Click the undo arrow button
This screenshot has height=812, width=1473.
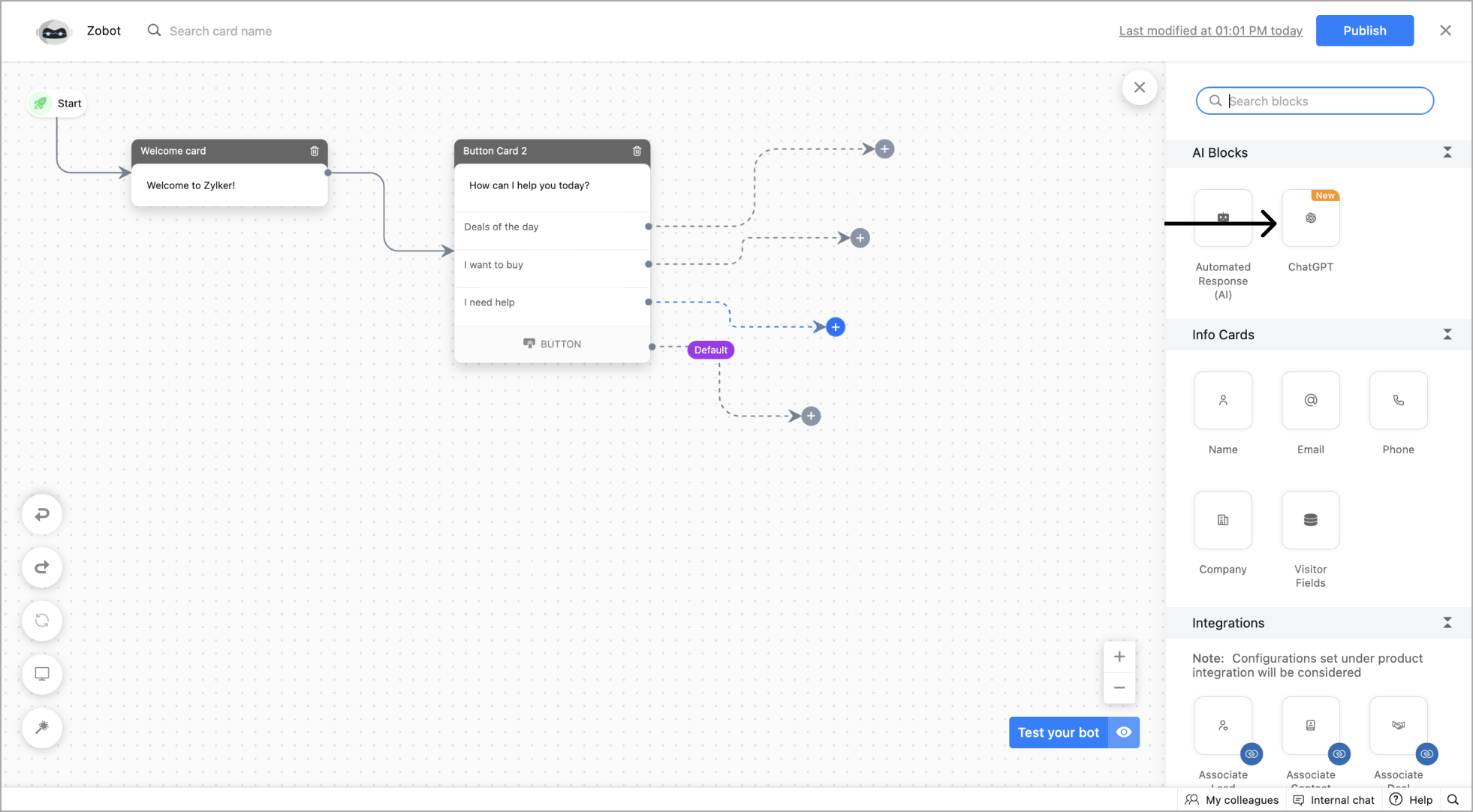[x=42, y=514]
